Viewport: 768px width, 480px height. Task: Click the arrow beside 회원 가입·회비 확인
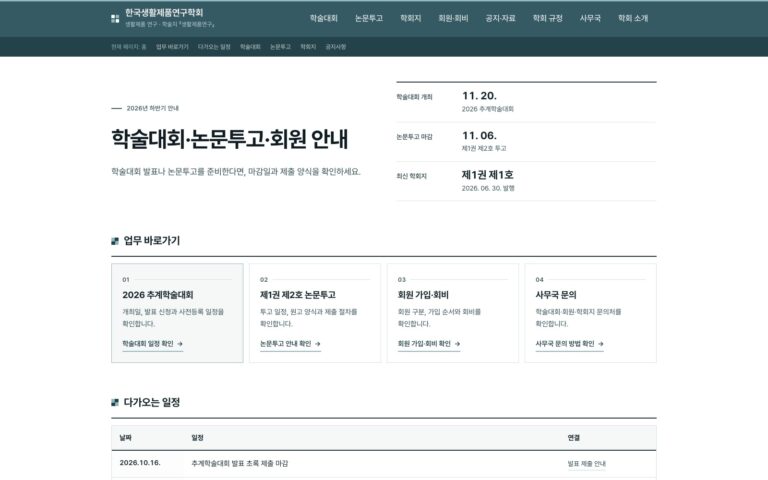click(457, 344)
